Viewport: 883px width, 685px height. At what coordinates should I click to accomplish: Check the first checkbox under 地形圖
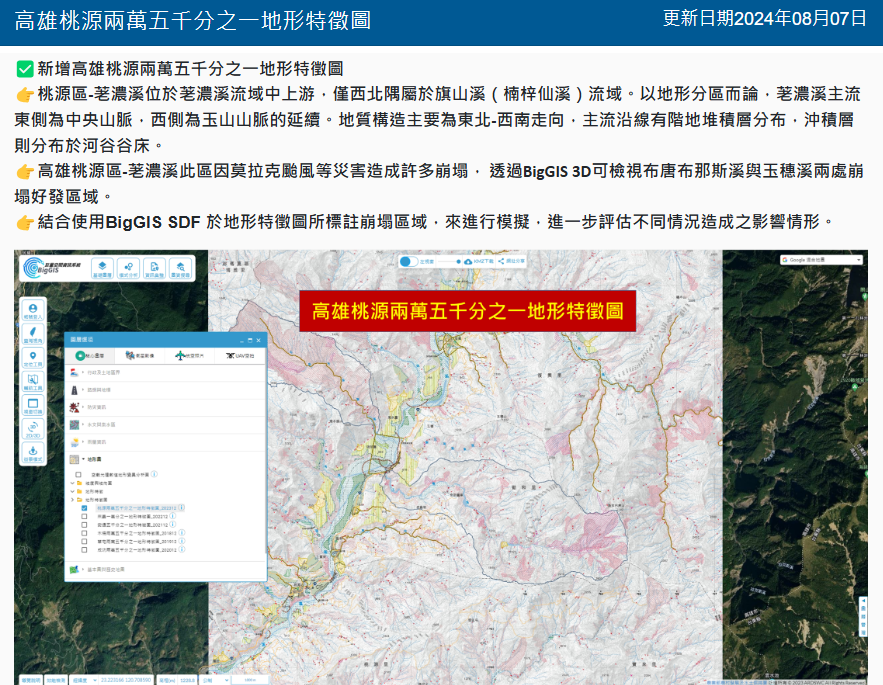pyautogui.click(x=78, y=474)
